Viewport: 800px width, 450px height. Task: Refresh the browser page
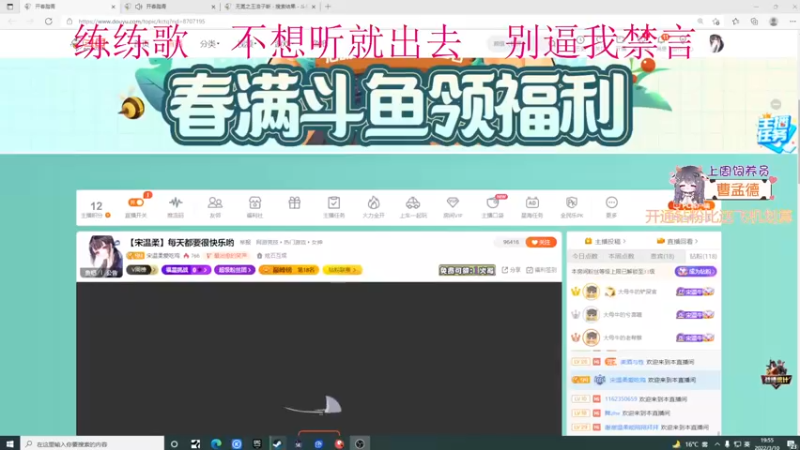click(x=48, y=21)
